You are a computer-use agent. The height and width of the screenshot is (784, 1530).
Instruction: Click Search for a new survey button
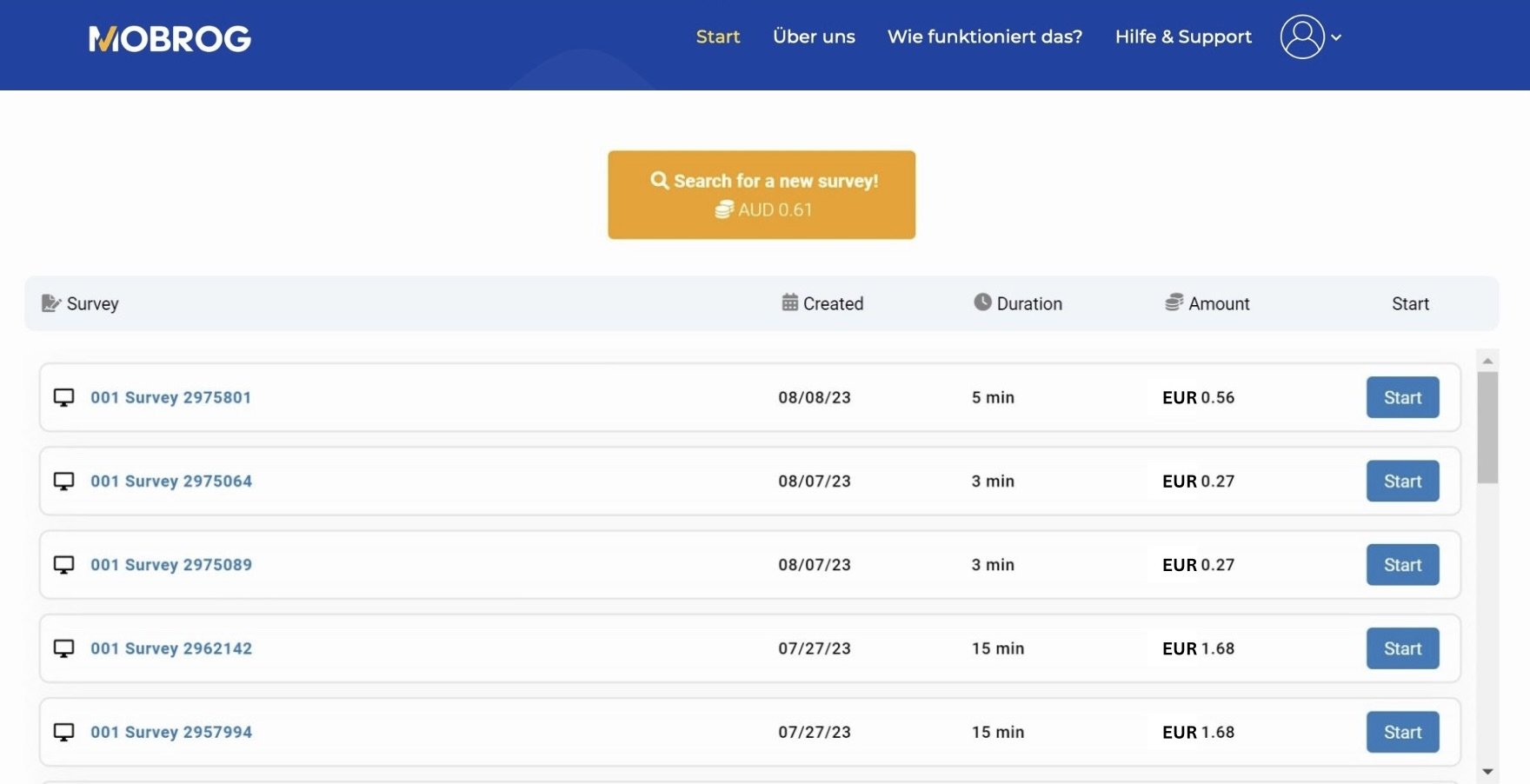pyautogui.click(x=762, y=195)
